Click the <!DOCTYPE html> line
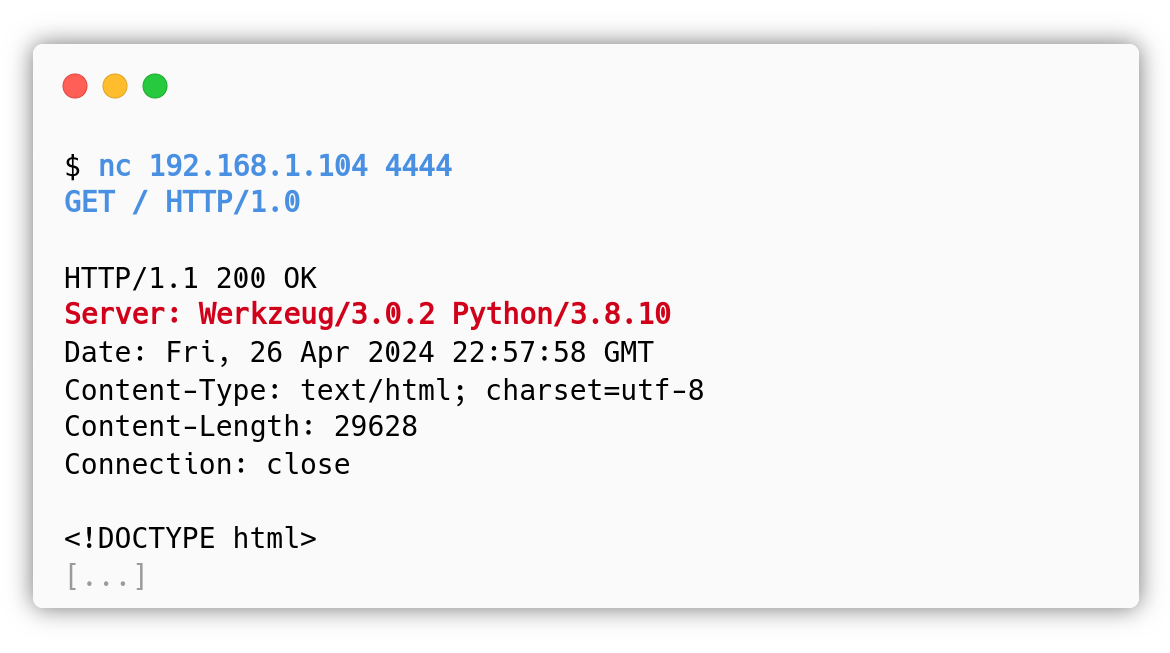Image resolution: width=1170 pixels, height=653 pixels. [x=190, y=538]
